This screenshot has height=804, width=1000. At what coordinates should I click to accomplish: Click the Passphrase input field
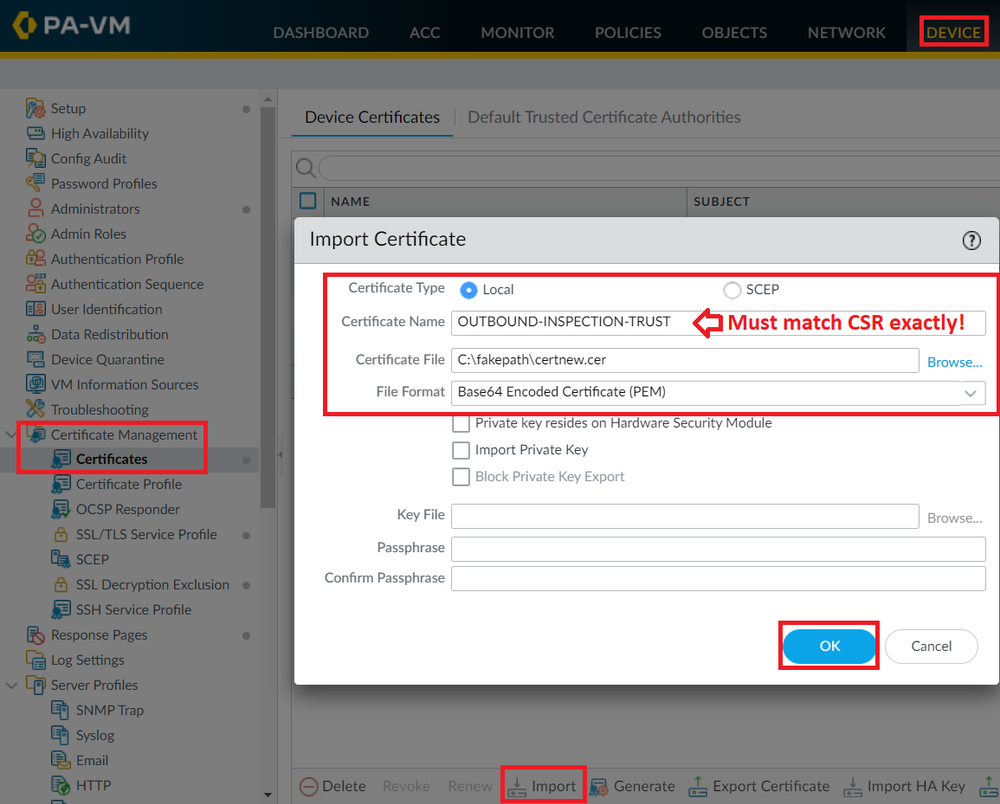716,548
